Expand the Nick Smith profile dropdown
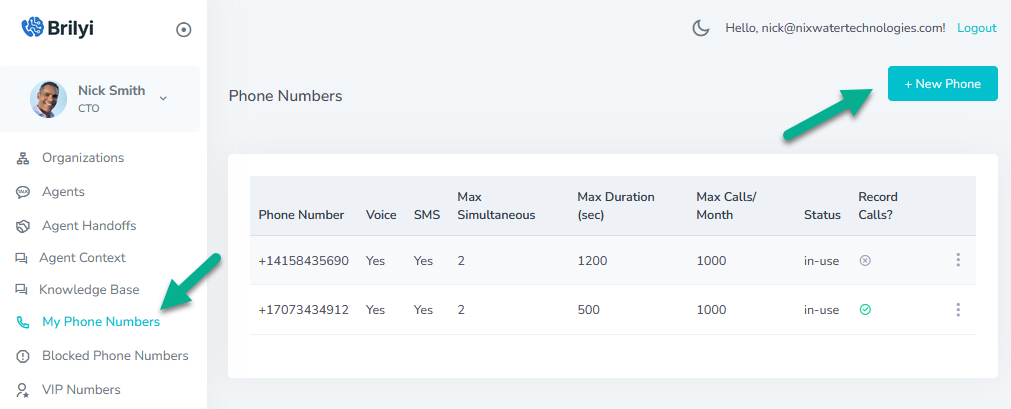The width and height of the screenshot is (1011, 409). tap(163, 98)
